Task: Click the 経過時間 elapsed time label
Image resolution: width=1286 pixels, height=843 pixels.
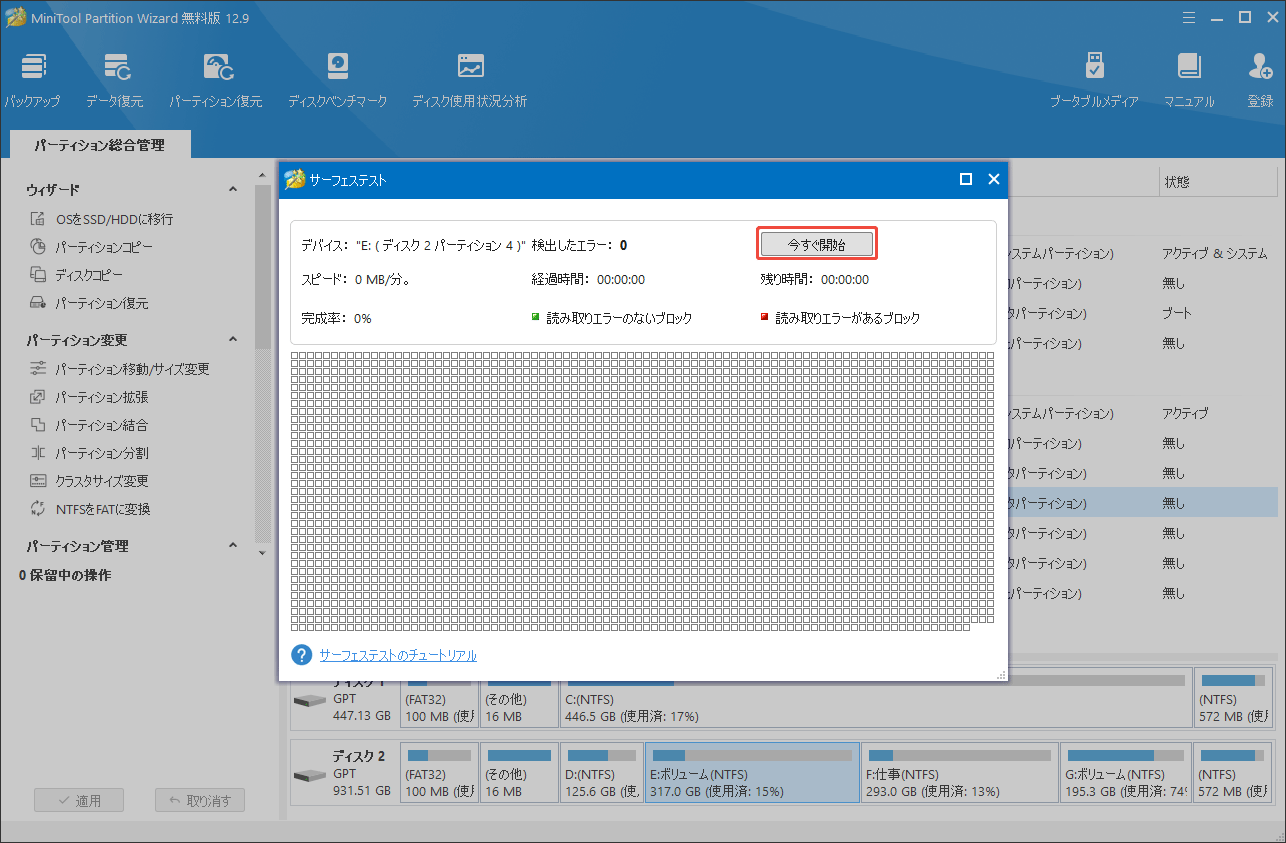Action: pyautogui.click(x=588, y=280)
